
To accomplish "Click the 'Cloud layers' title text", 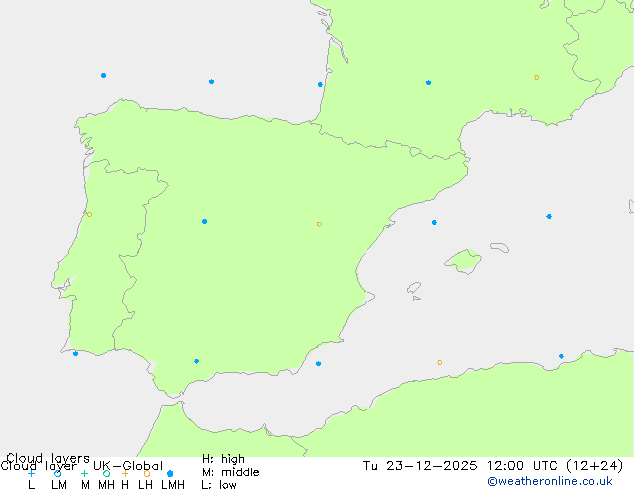I will point(48,458).
